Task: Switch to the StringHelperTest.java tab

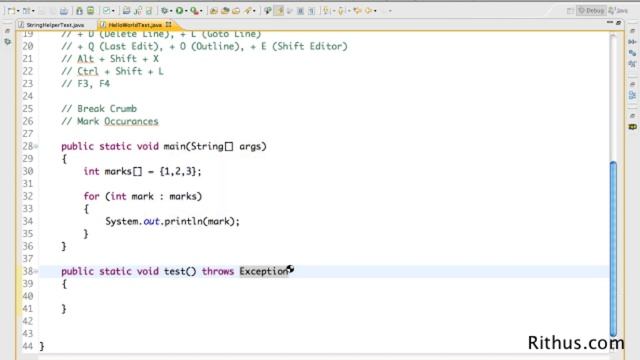Action: [55, 25]
